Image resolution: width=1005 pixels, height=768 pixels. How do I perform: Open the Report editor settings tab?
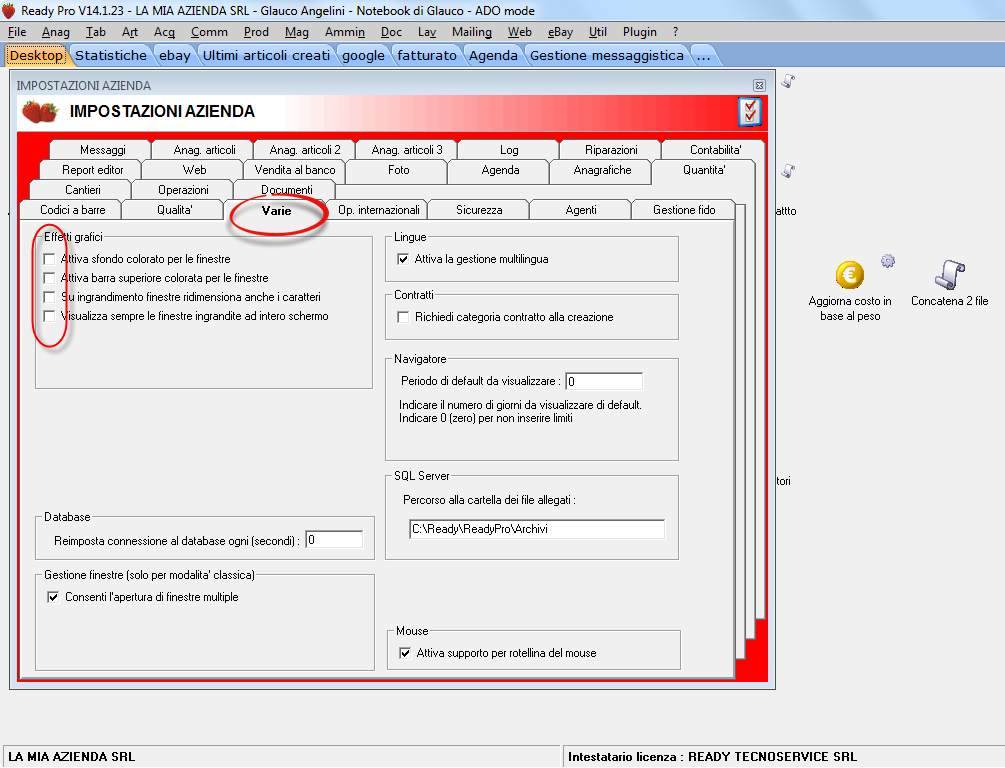92,170
